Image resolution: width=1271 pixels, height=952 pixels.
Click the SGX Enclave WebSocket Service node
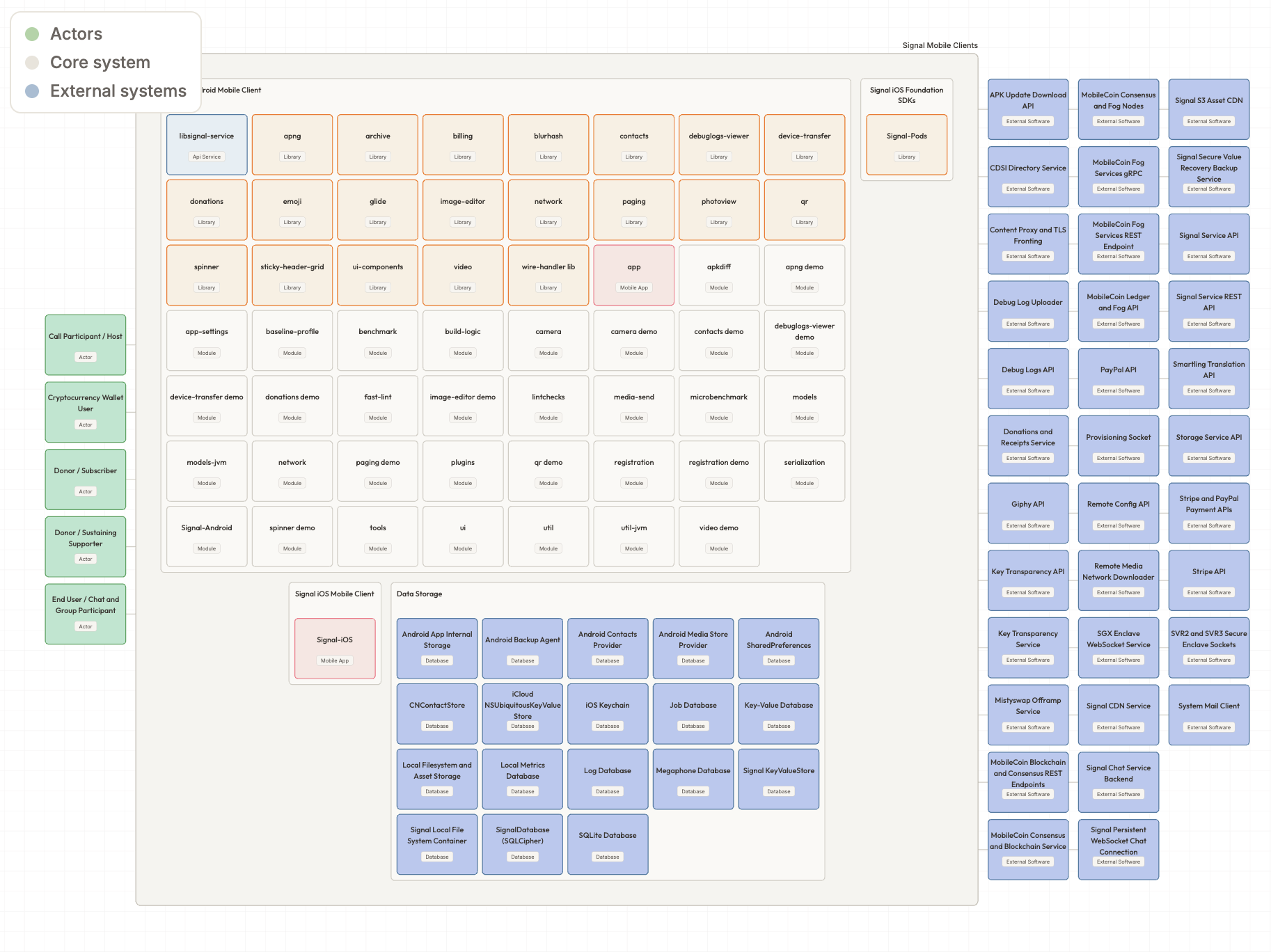pos(1119,648)
